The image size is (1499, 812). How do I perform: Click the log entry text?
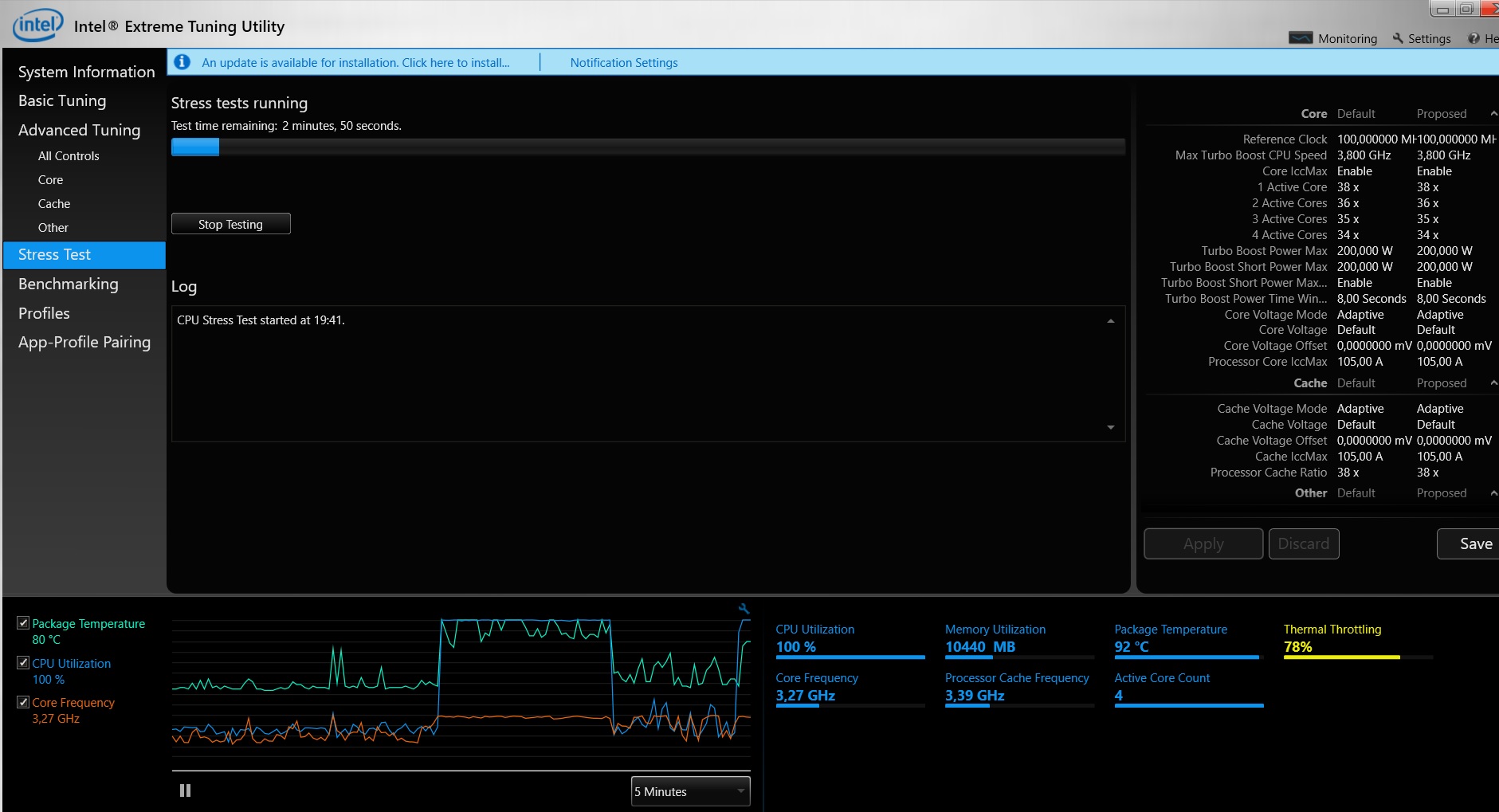click(261, 320)
